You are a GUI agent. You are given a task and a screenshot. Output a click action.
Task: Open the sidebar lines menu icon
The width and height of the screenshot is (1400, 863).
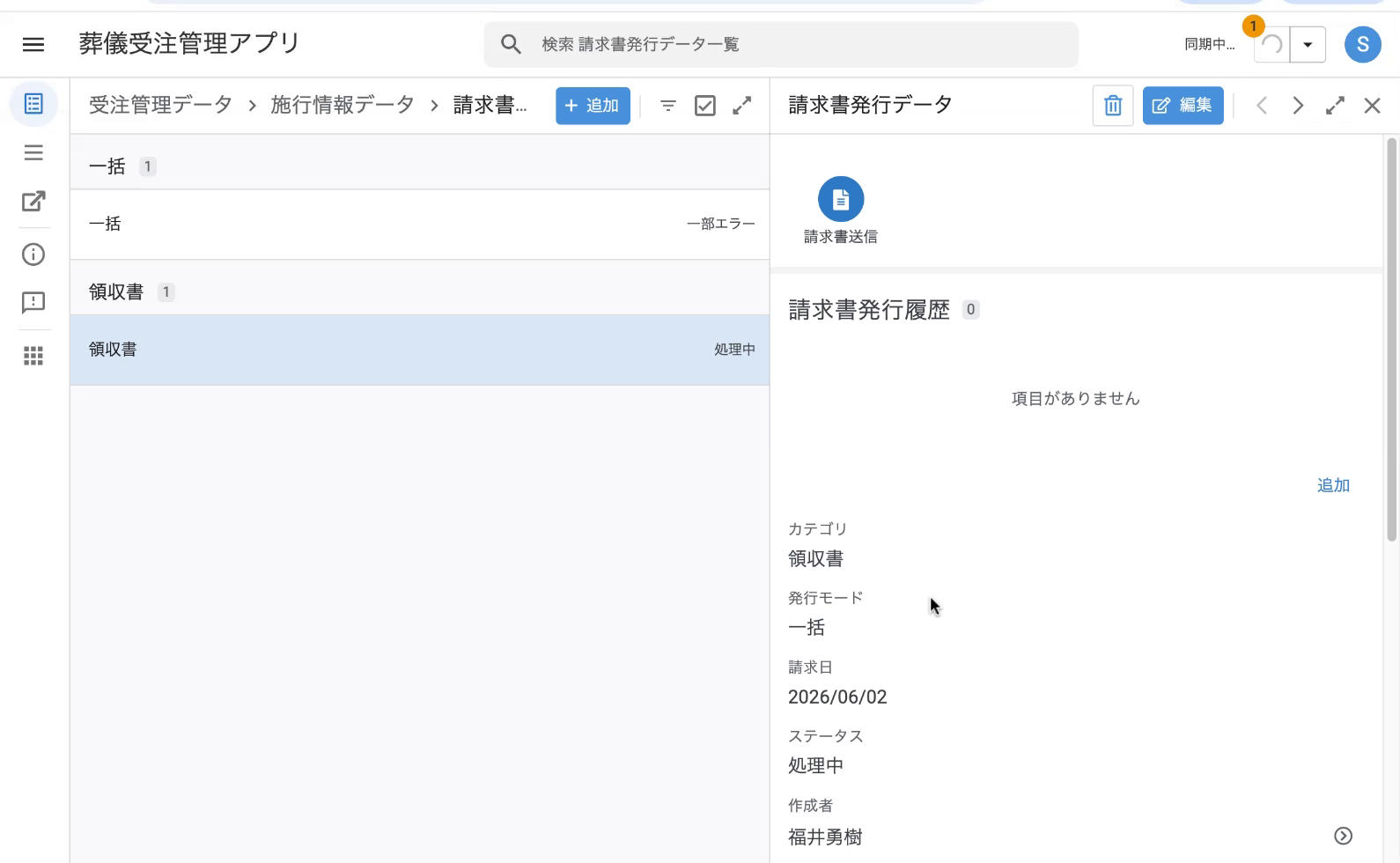[x=33, y=153]
